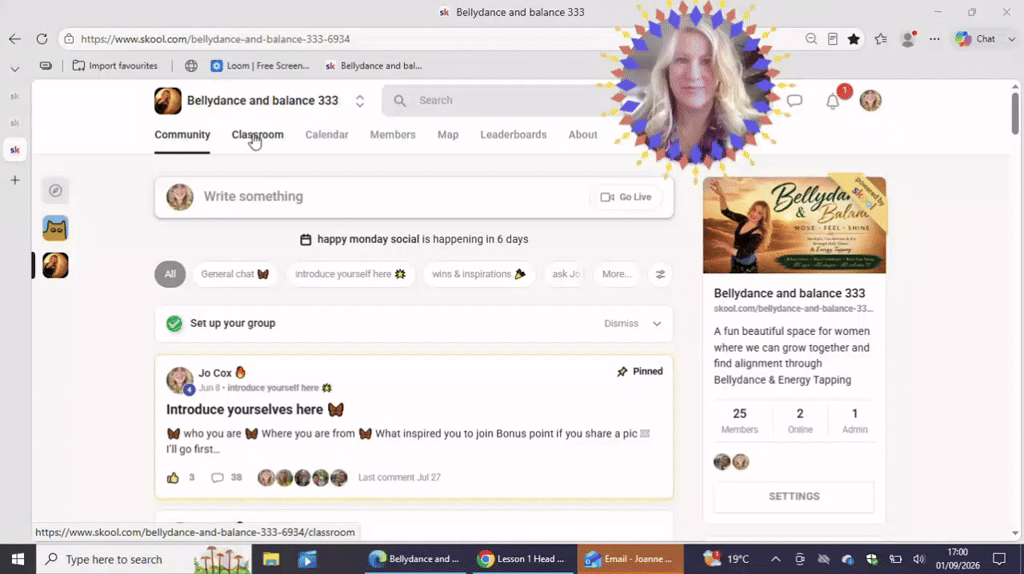Open comments on the pinned post
This screenshot has width=1024, height=574.
pos(217,478)
